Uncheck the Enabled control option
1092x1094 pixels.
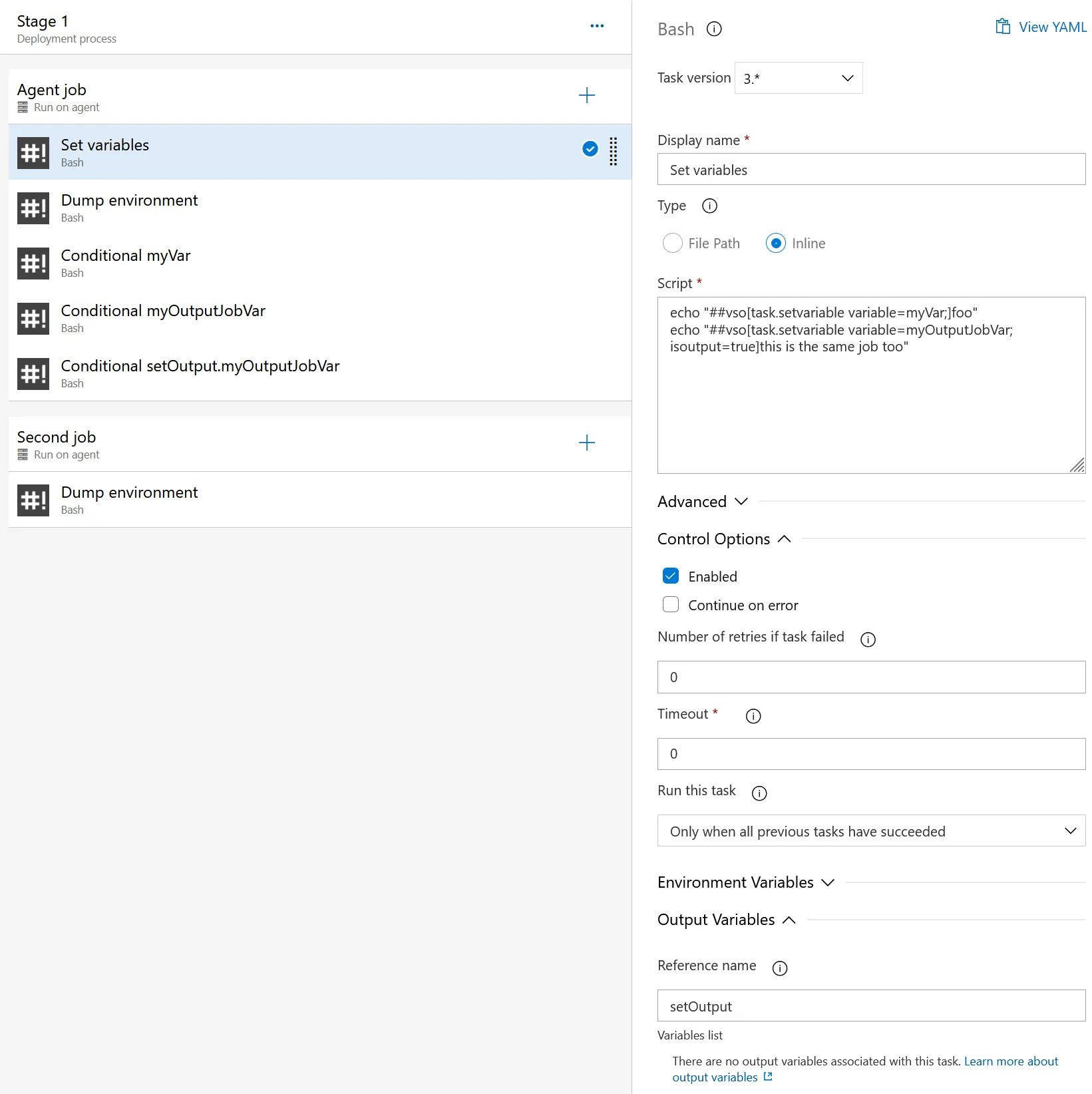tap(671, 575)
